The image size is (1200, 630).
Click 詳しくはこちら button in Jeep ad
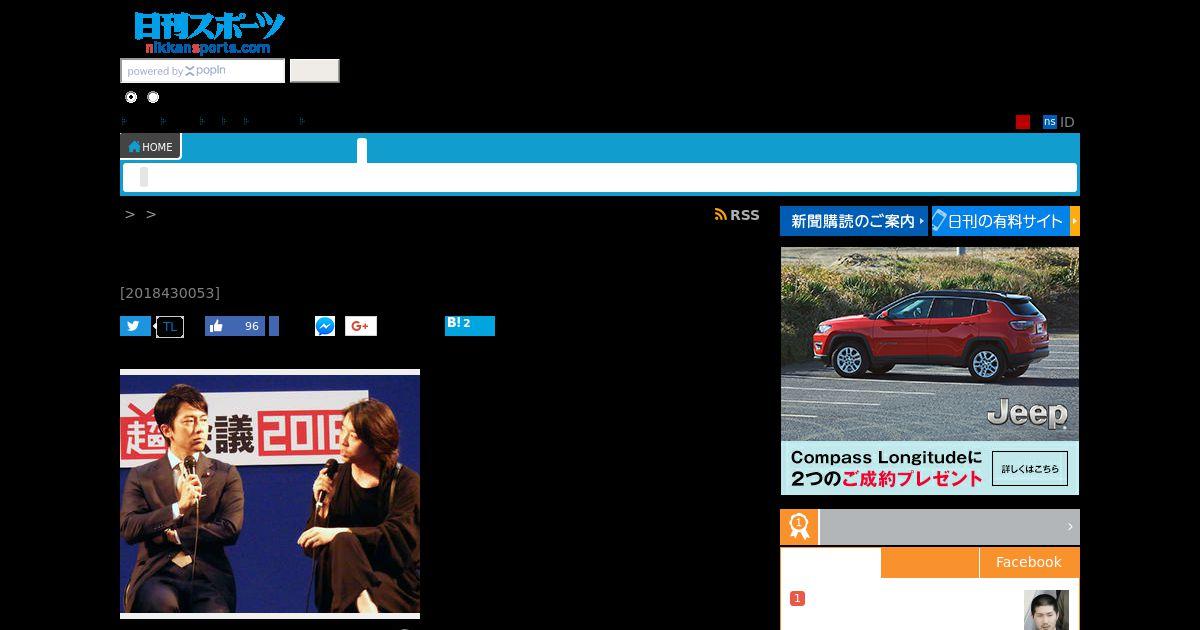coord(1030,468)
